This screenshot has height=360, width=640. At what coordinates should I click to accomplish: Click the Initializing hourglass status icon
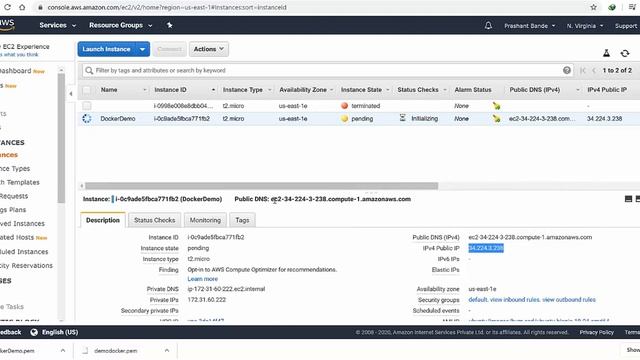(402, 118)
